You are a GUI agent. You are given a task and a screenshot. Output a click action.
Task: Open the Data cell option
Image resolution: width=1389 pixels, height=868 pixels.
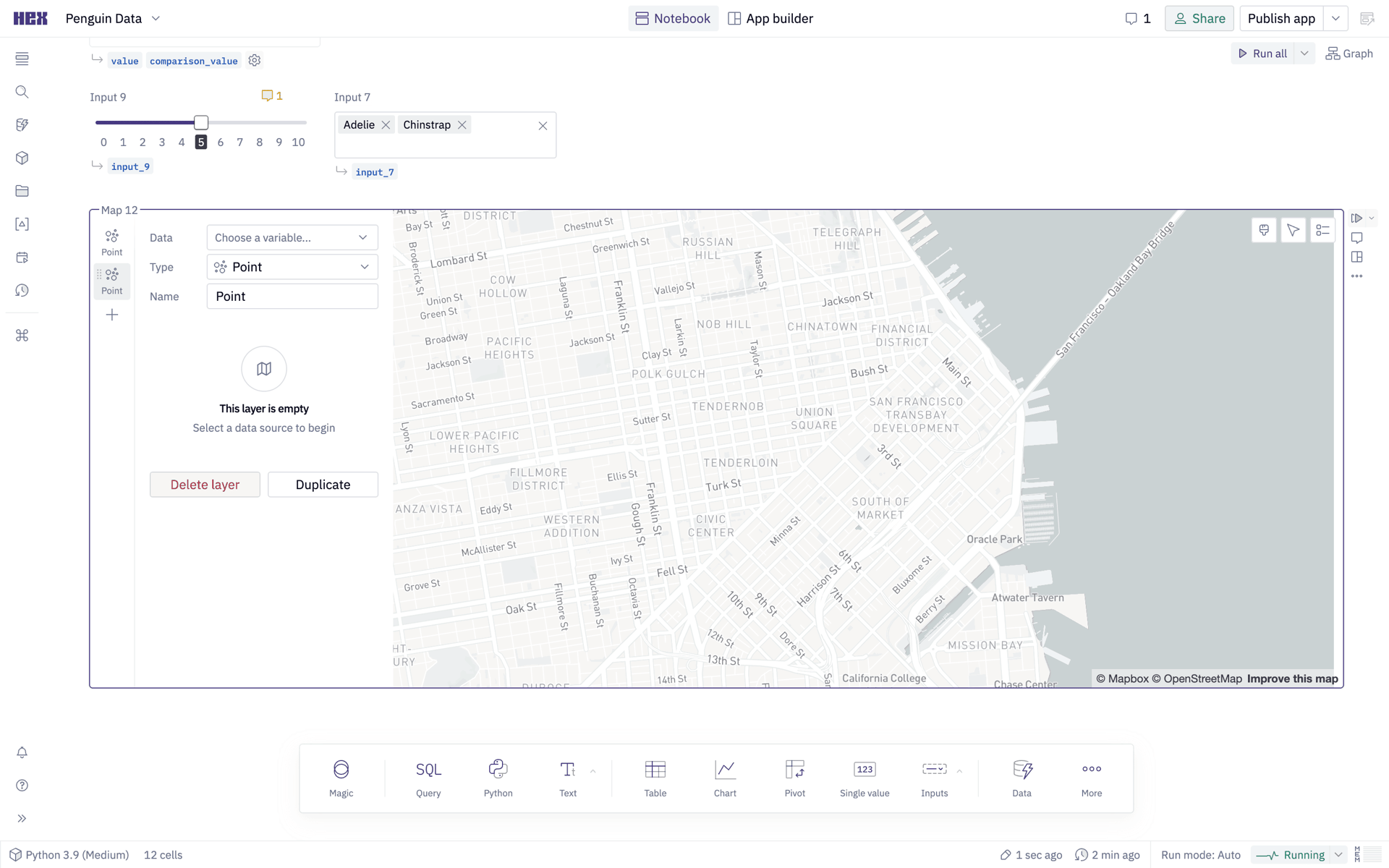[1021, 778]
